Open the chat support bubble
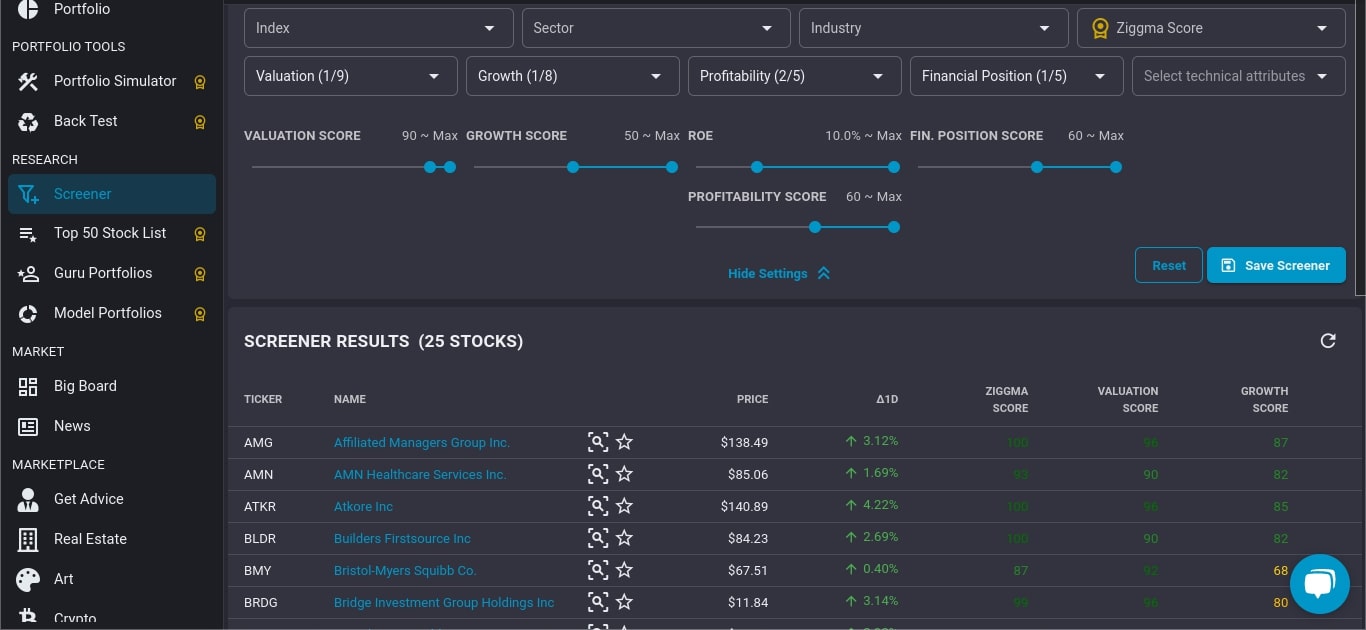This screenshot has width=1366, height=630. 1319,584
